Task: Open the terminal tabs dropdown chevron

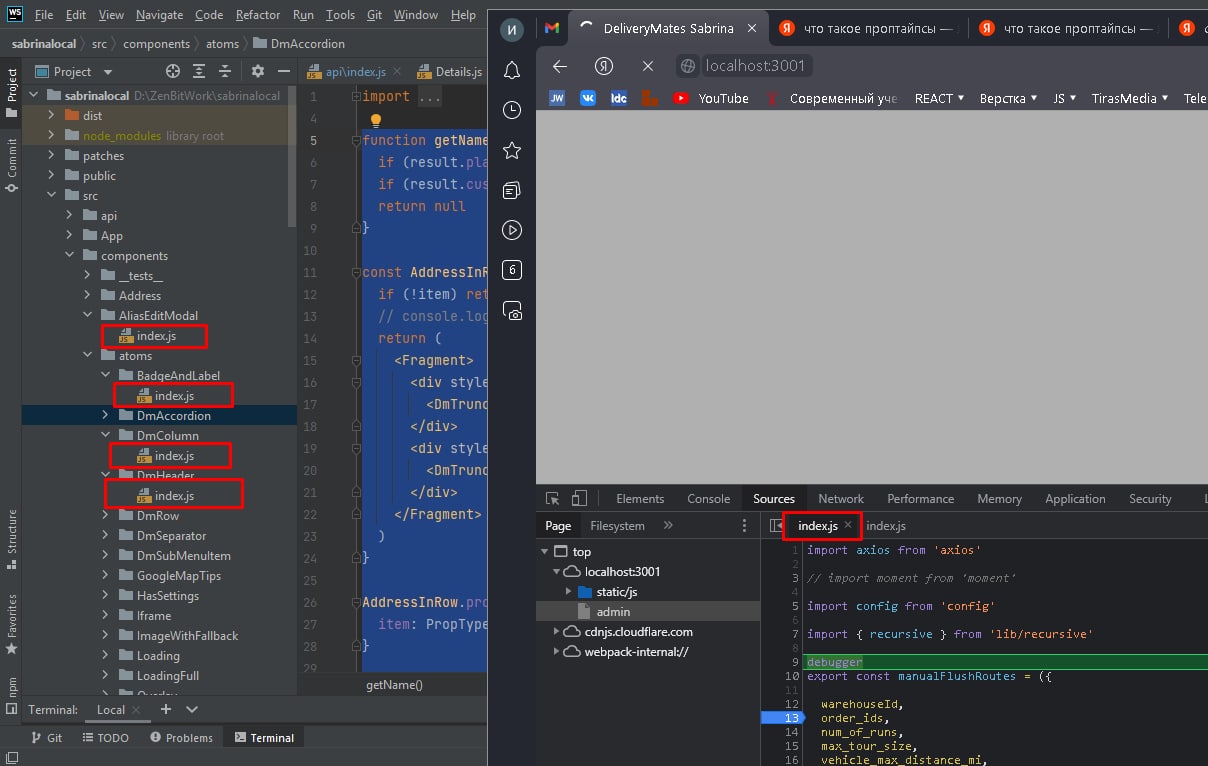Action: [192, 709]
